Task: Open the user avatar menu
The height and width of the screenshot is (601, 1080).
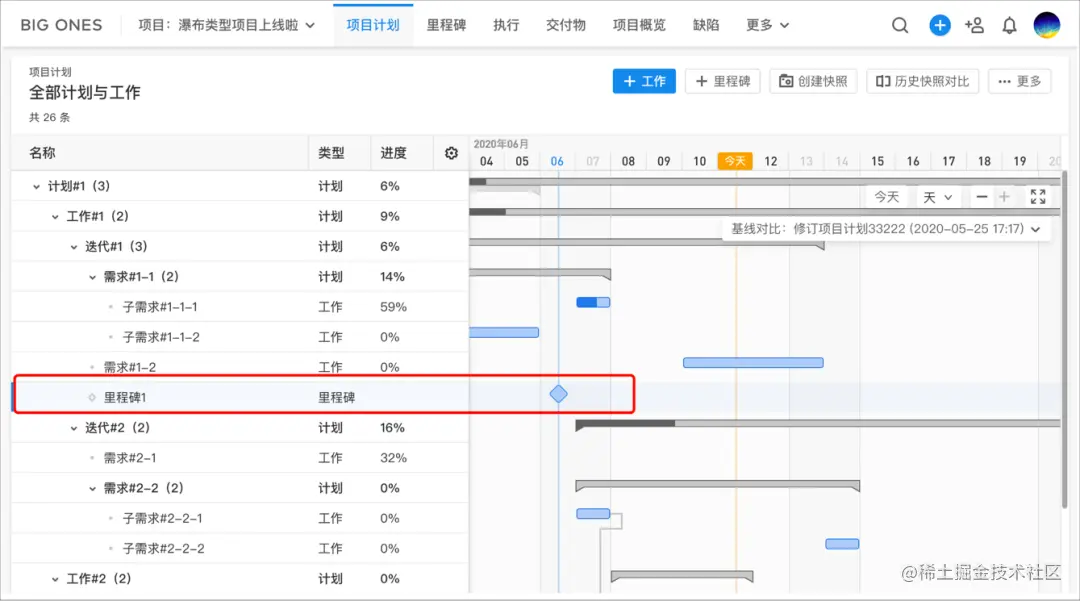Action: pyautogui.click(x=1046, y=26)
